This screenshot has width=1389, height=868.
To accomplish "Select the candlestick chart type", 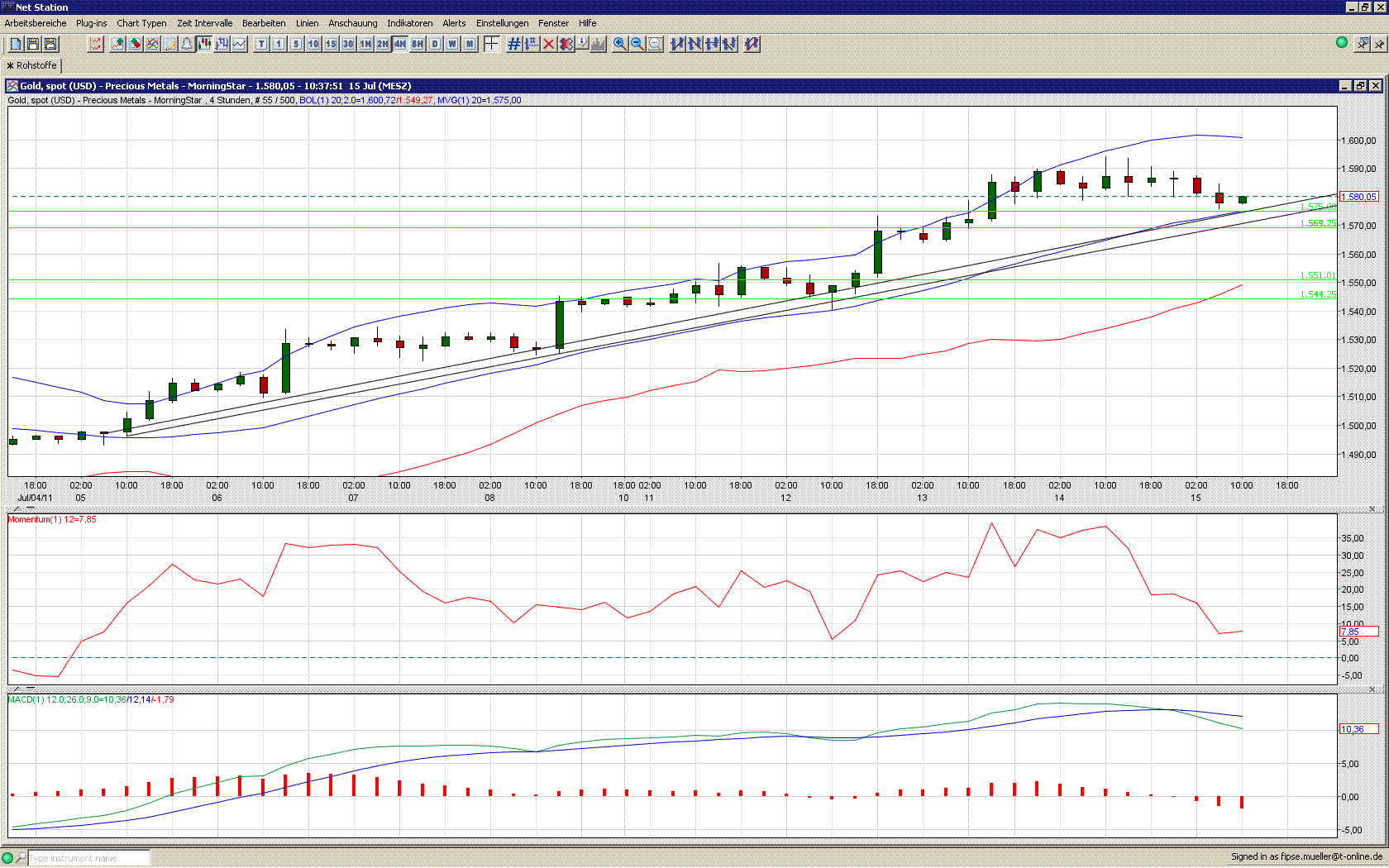I will pyautogui.click(x=204, y=44).
